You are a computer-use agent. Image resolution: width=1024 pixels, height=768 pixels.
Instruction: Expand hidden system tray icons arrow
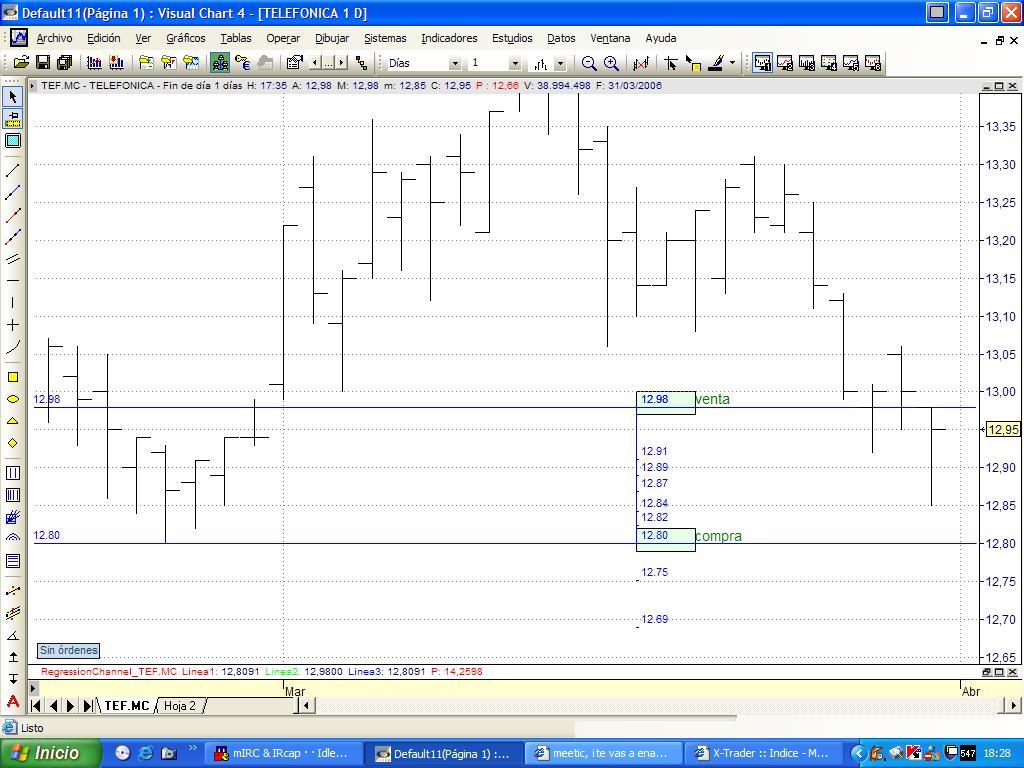[x=858, y=753]
